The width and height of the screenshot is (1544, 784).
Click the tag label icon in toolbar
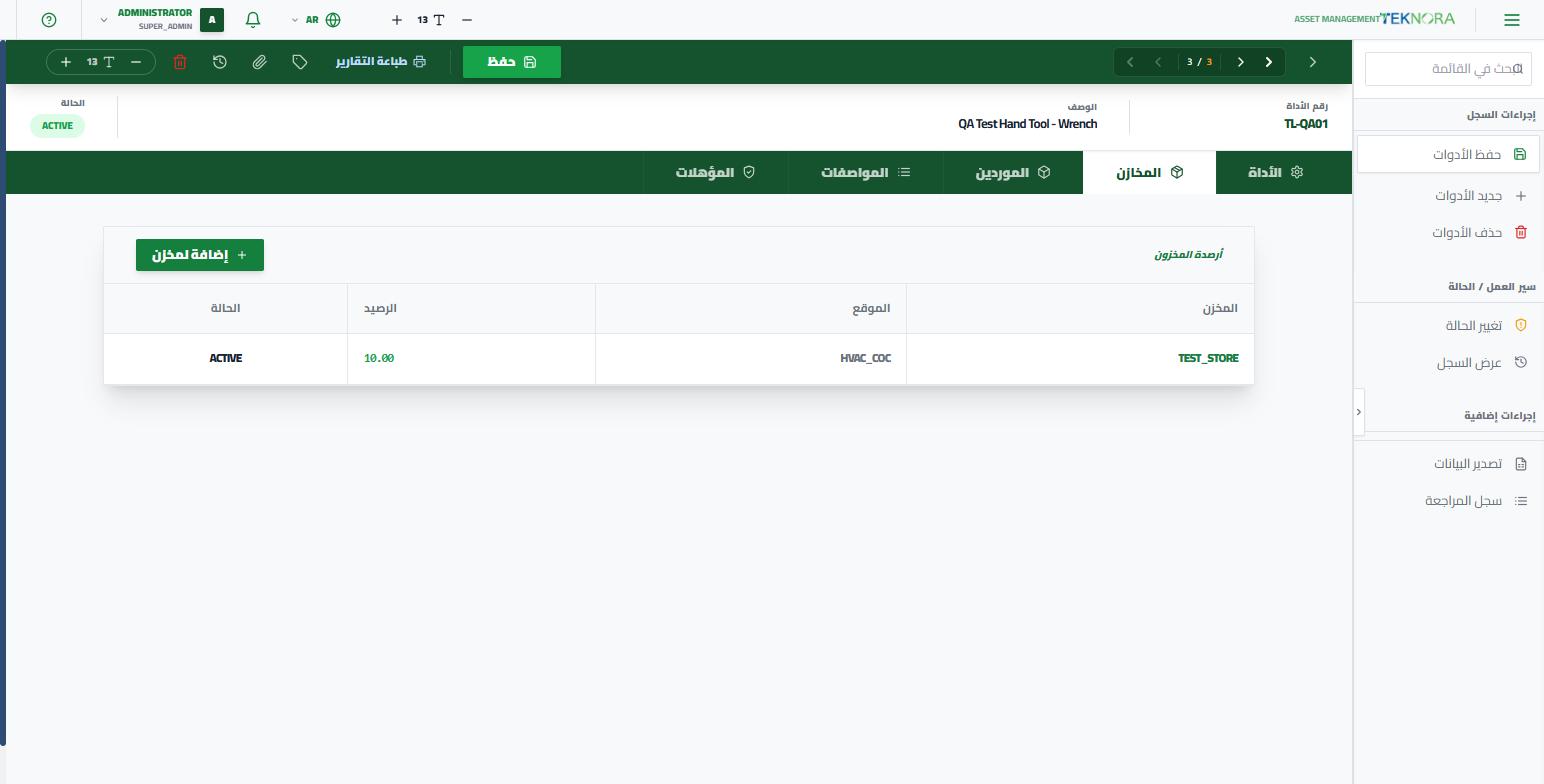299,62
